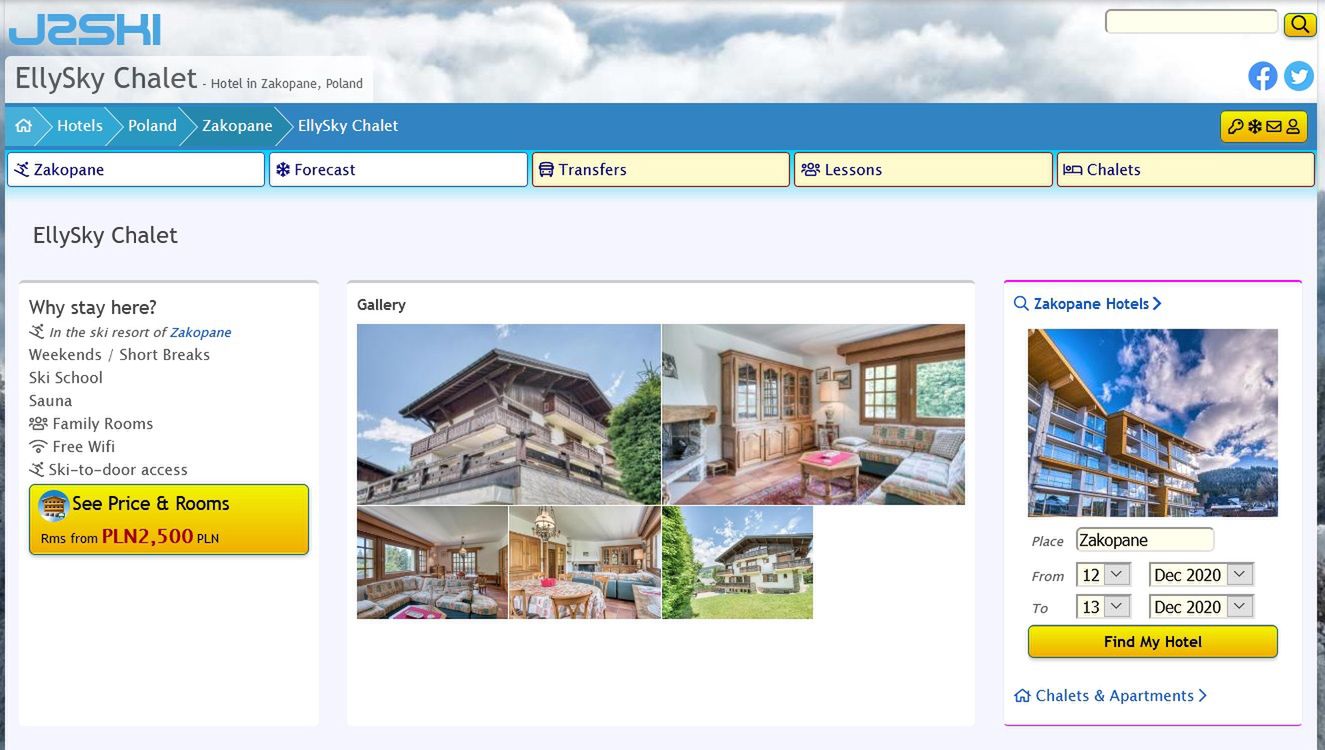Open the From day dropdown showing 12
The width and height of the screenshot is (1325, 750).
pyautogui.click(x=1104, y=575)
